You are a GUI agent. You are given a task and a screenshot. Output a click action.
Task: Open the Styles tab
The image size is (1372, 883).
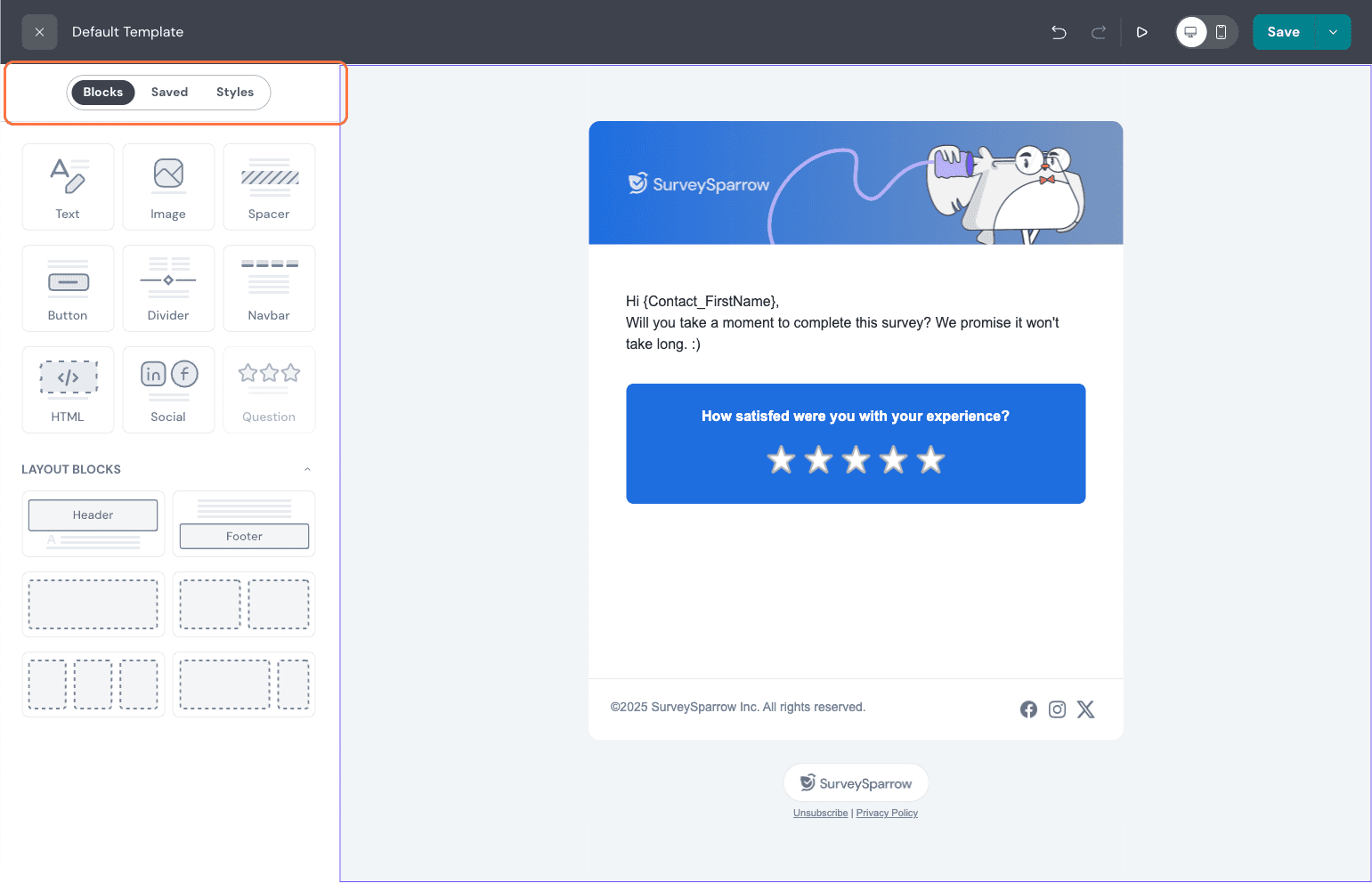tap(234, 92)
